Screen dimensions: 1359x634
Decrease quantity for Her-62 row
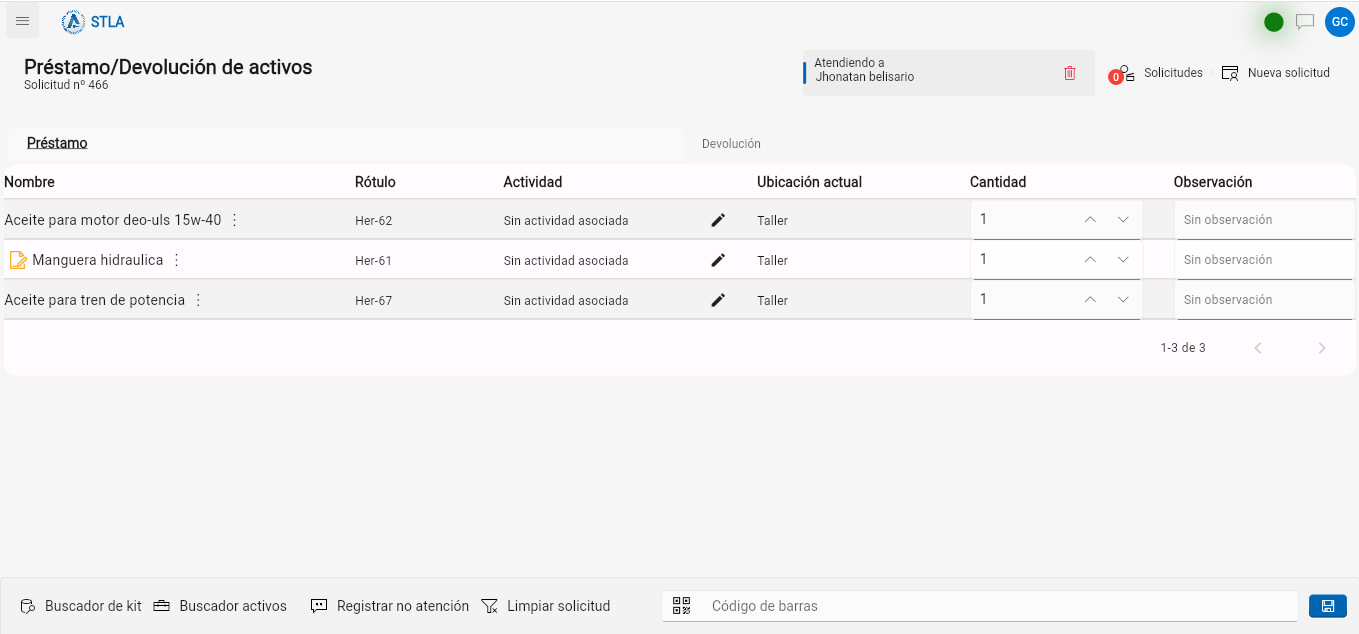click(x=1123, y=220)
